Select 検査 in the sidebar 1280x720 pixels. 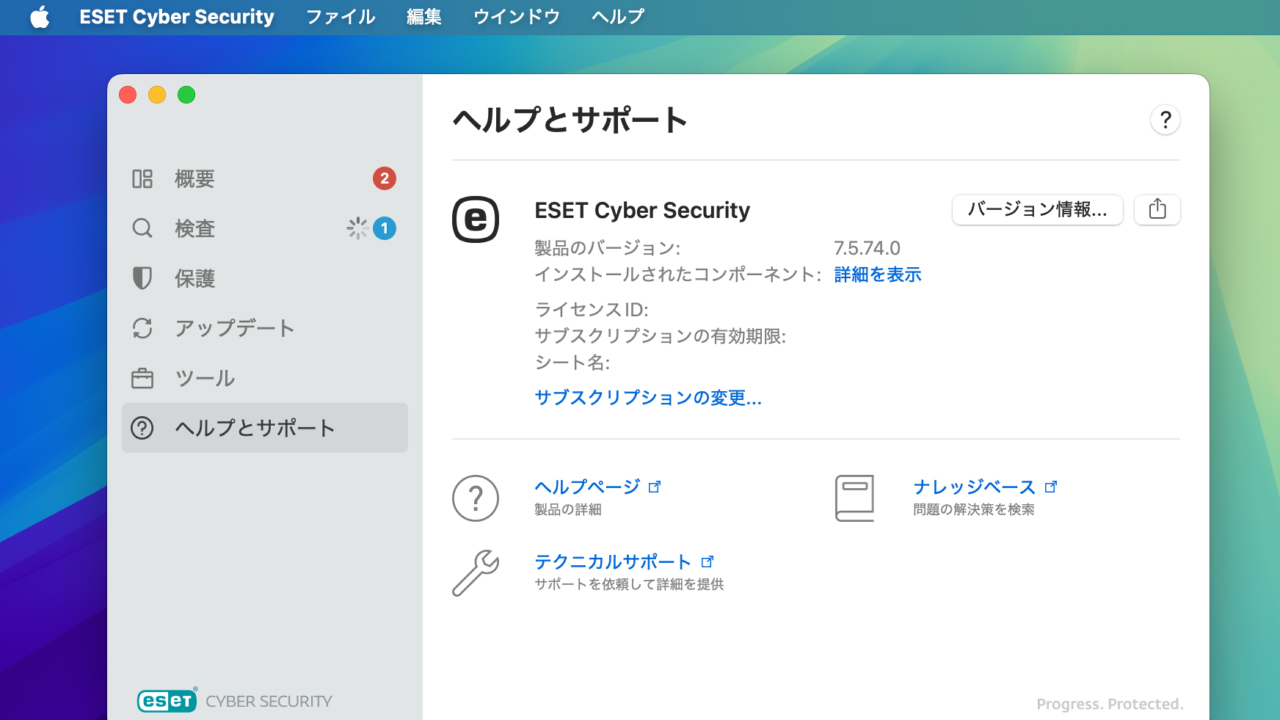tap(265, 229)
